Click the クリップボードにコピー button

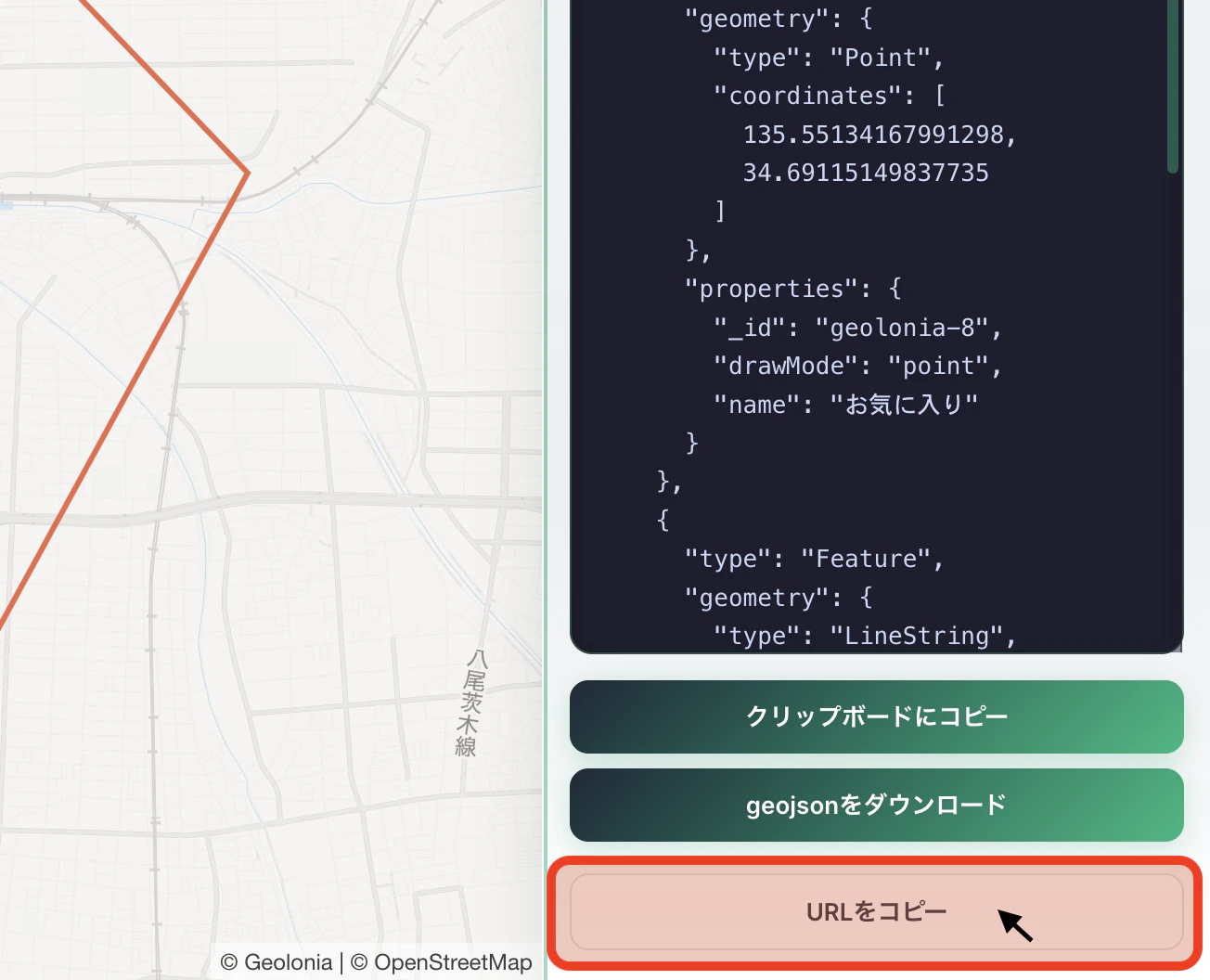[876, 716]
